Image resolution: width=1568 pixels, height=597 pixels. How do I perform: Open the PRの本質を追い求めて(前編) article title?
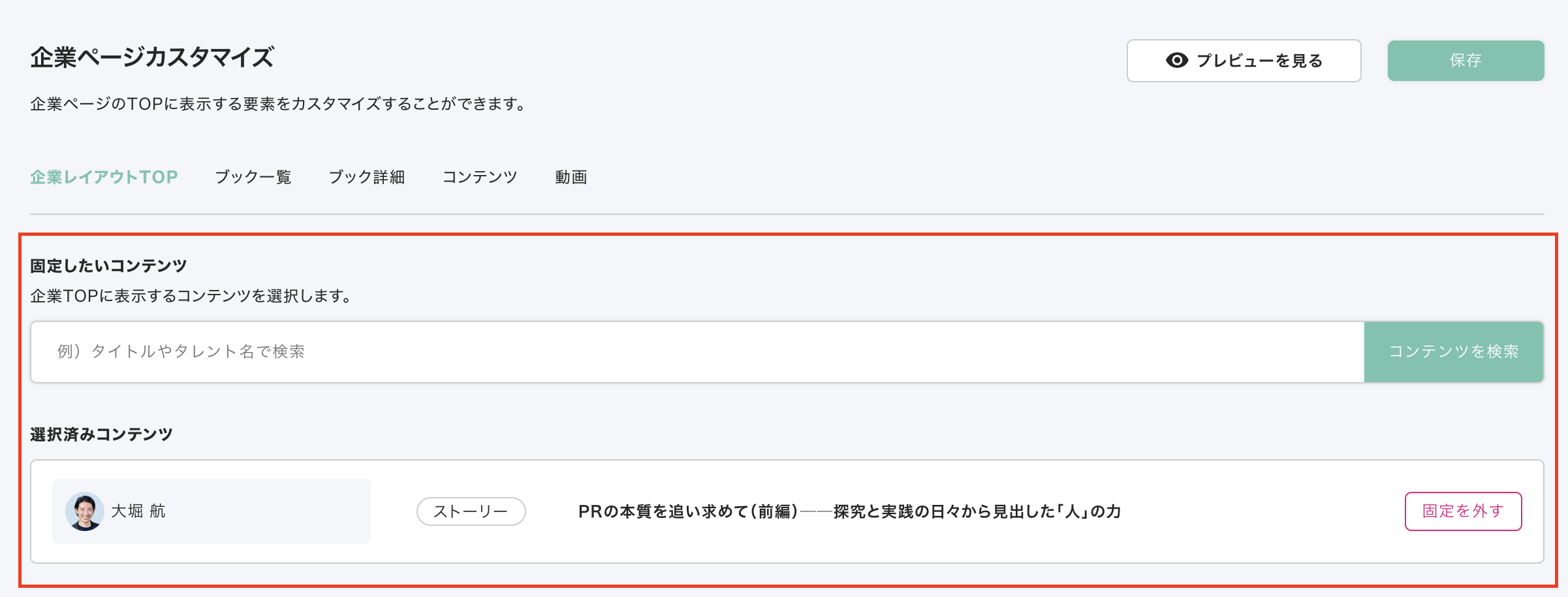(850, 511)
